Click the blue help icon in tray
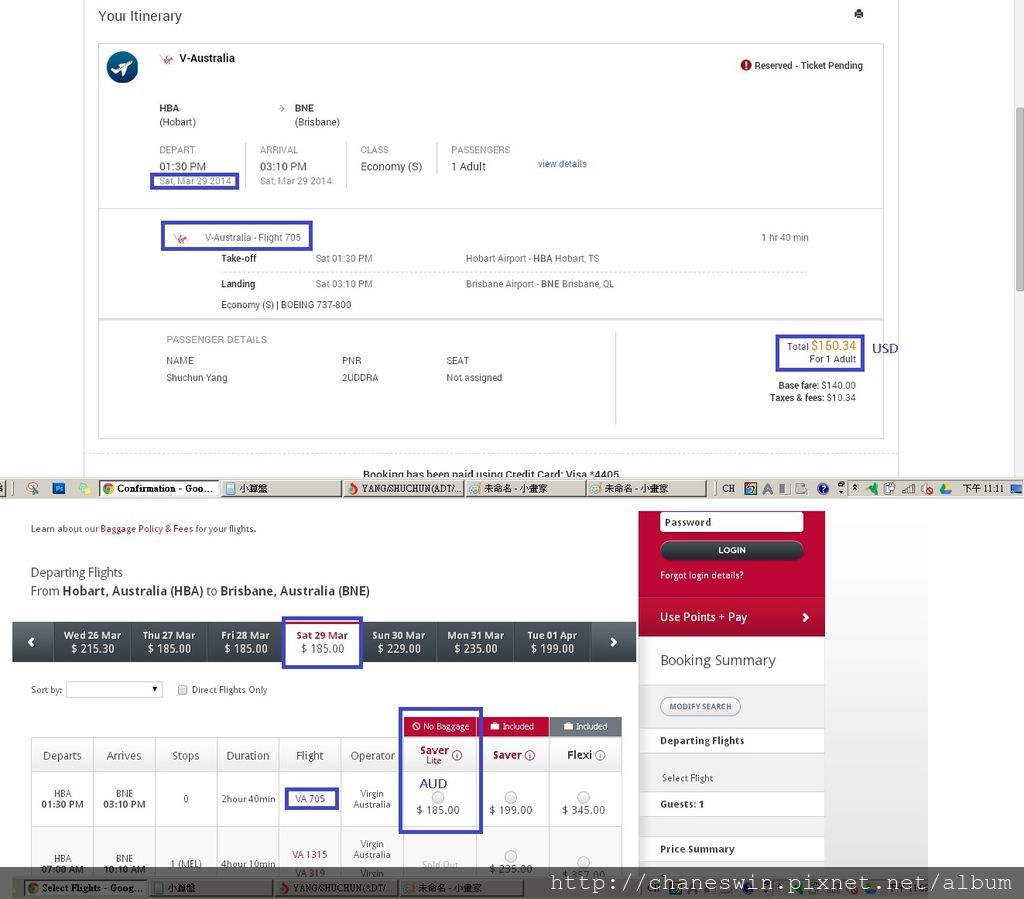Image resolution: width=1024 pixels, height=899 pixels. click(823, 488)
